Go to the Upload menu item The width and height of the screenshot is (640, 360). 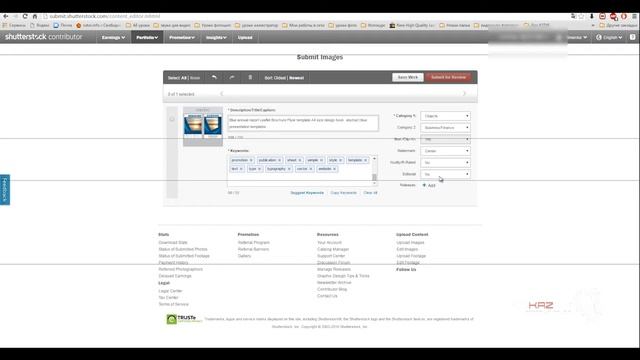(x=245, y=38)
